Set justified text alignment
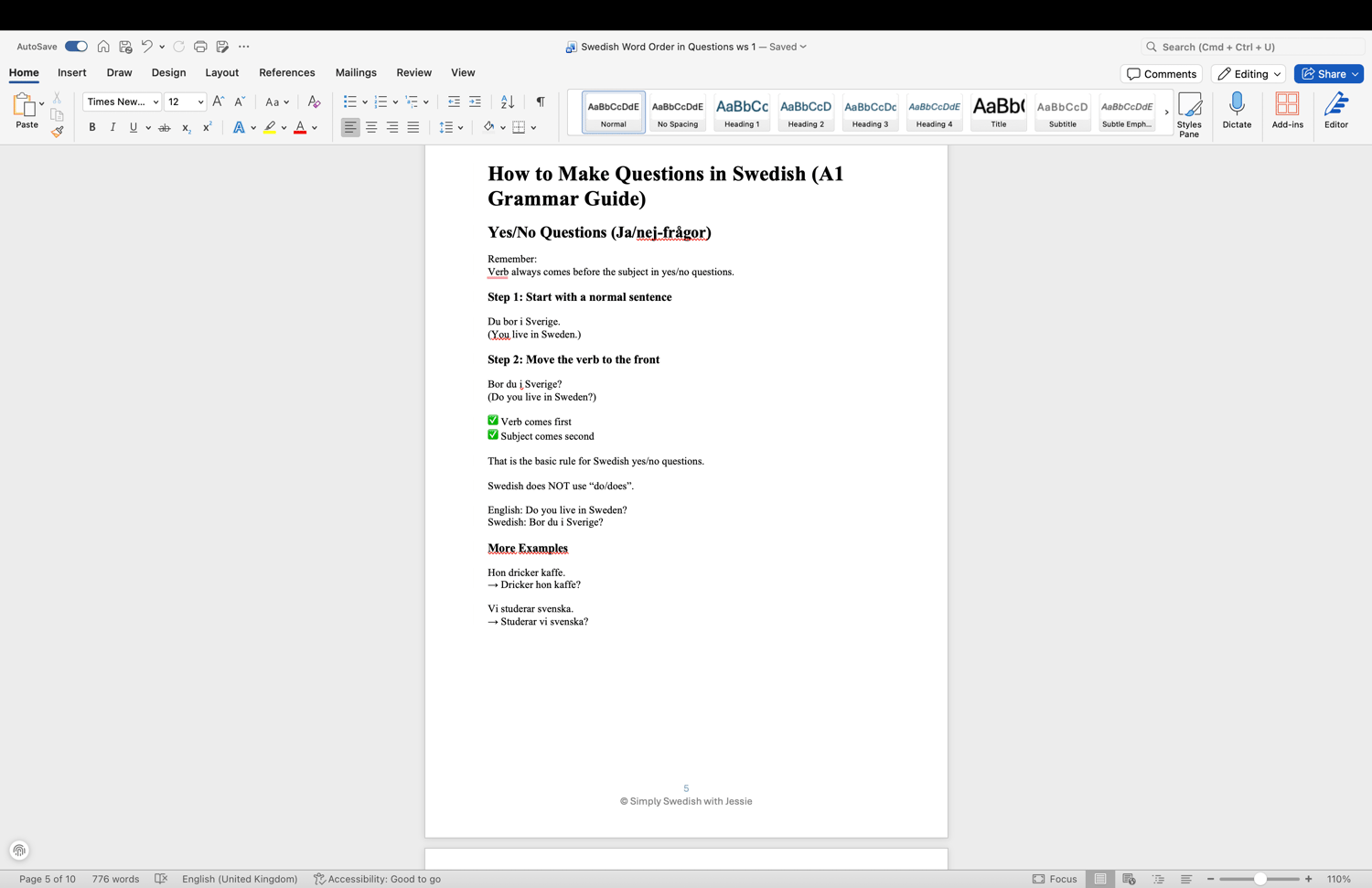This screenshot has height=888, width=1372. click(x=413, y=128)
